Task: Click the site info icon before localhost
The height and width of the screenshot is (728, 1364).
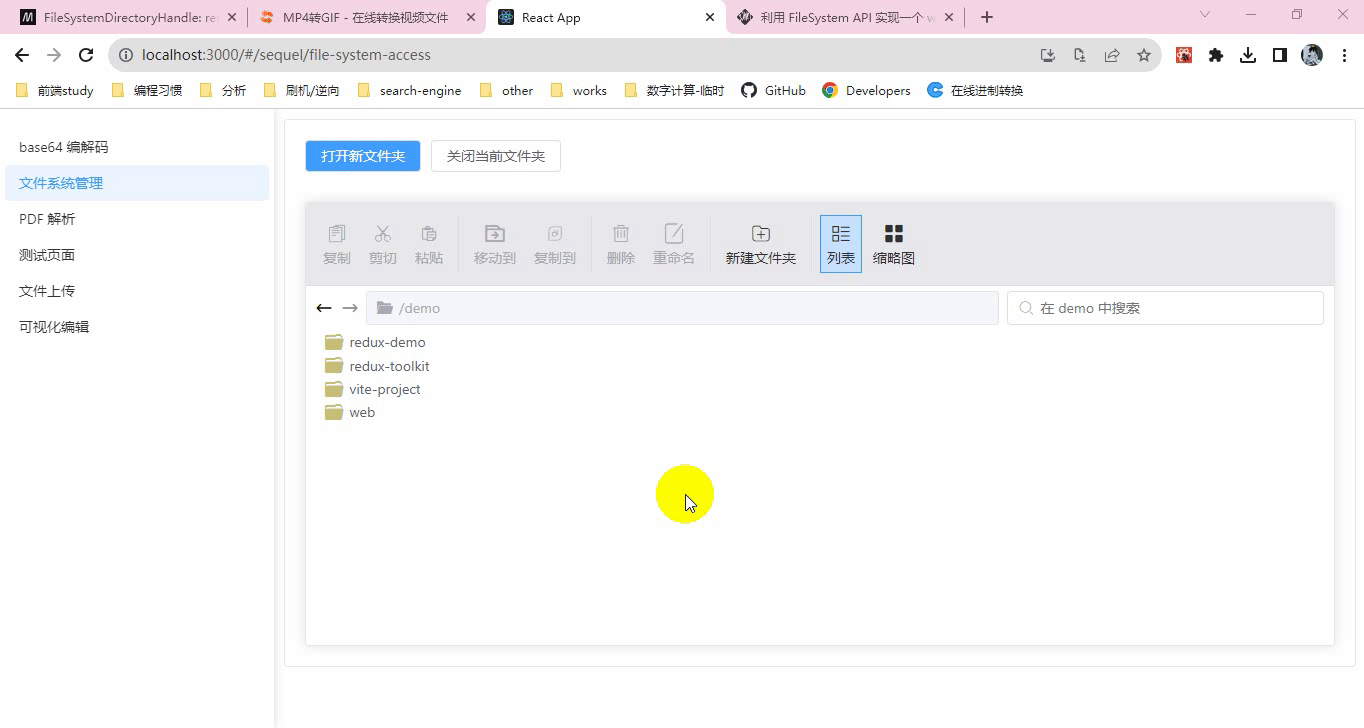Action: pos(126,55)
